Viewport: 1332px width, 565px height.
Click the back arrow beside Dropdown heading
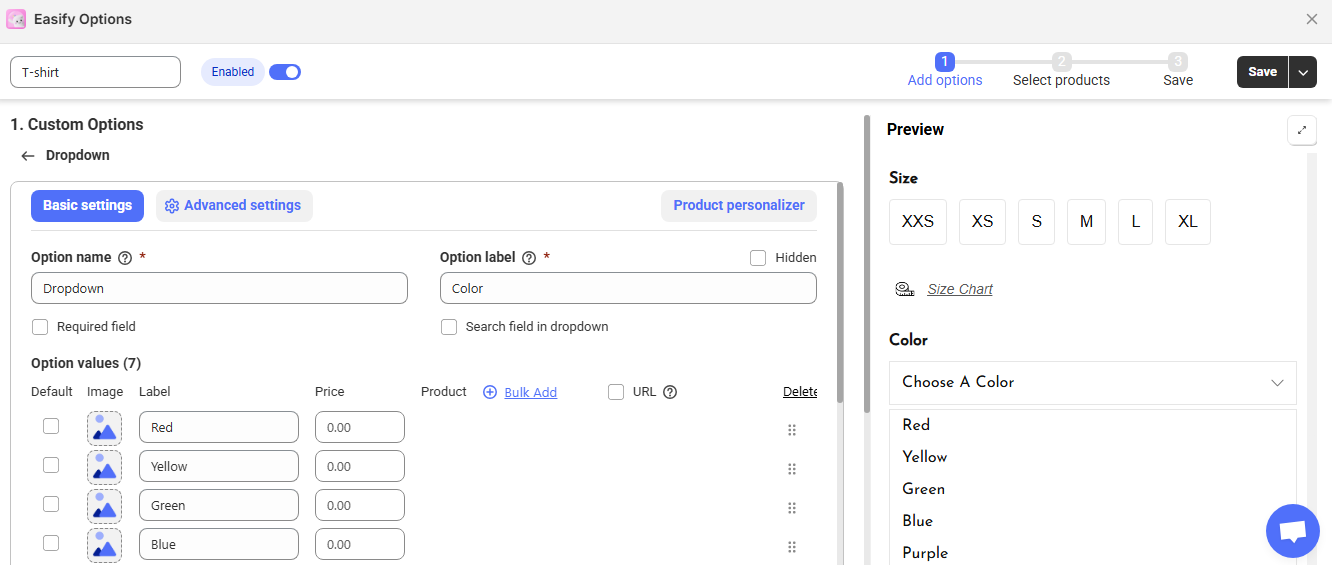(x=27, y=156)
